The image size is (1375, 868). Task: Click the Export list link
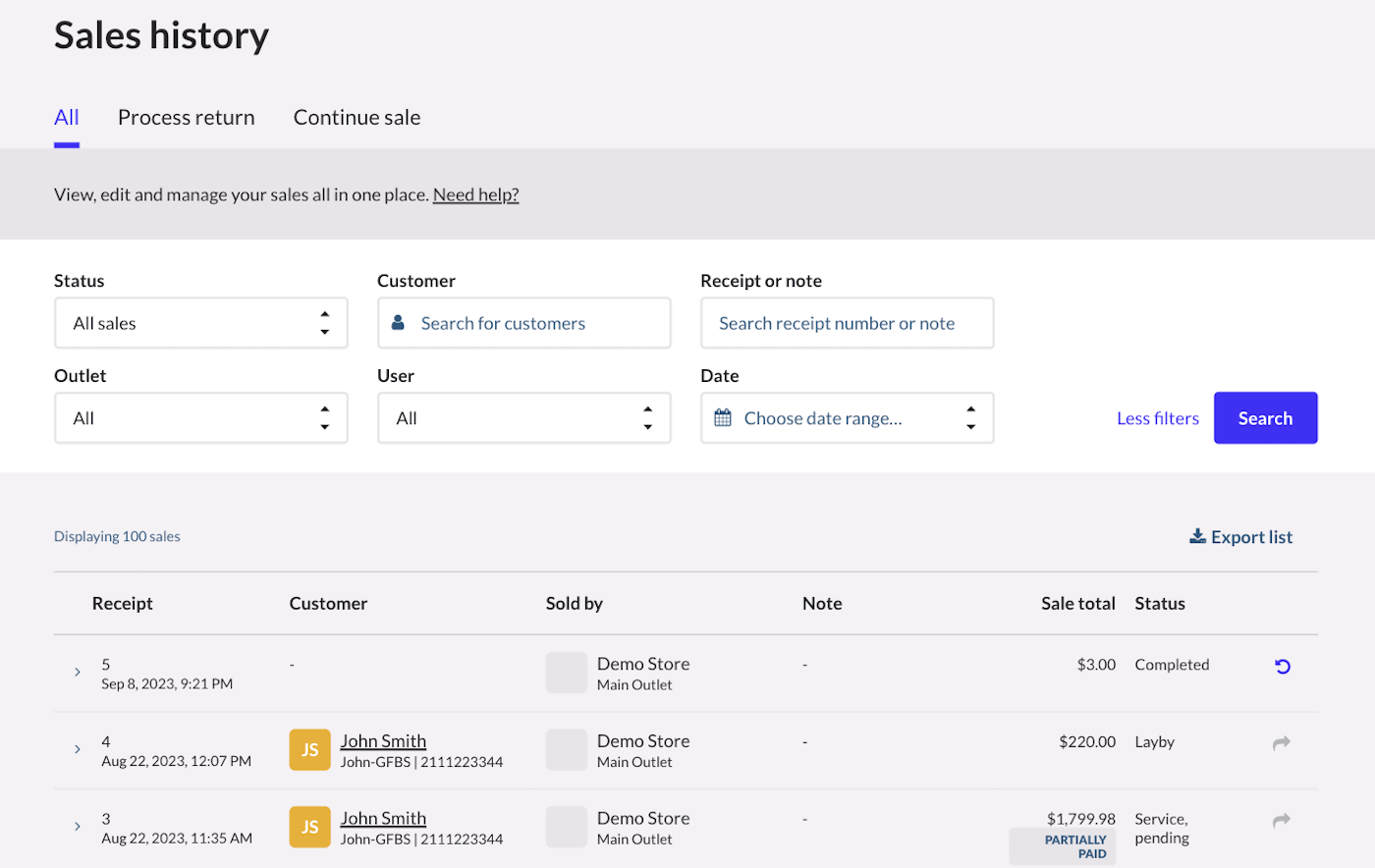(x=1240, y=537)
